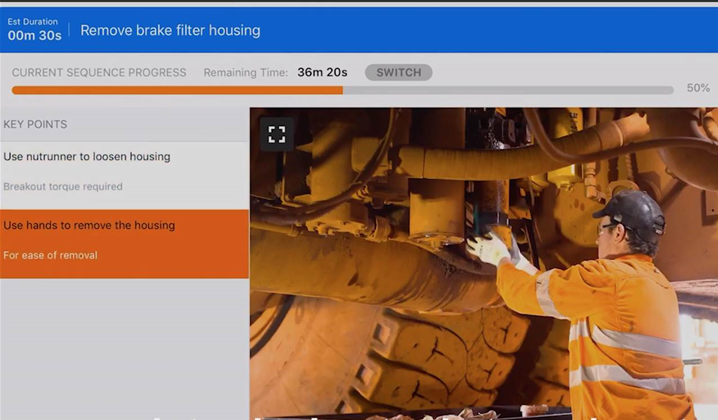
Task: Select Use nutrunner to loosen housing step
Action: click(87, 157)
